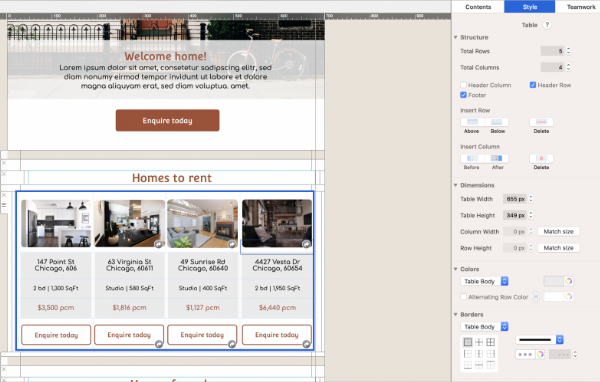
Task: Toggle the Footer checkbox
Action: point(463,95)
